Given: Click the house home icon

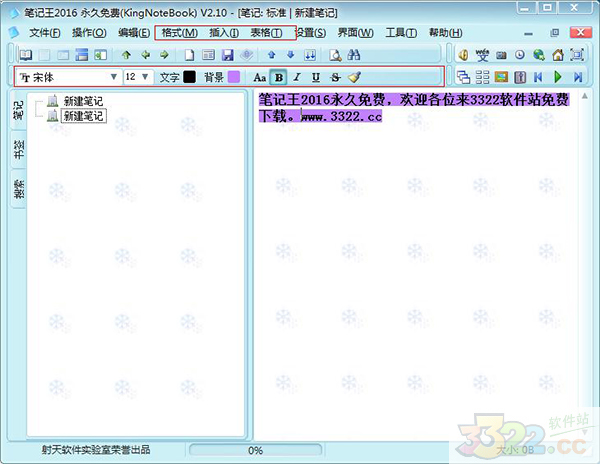Looking at the screenshot, I should pyautogui.click(x=558, y=55).
